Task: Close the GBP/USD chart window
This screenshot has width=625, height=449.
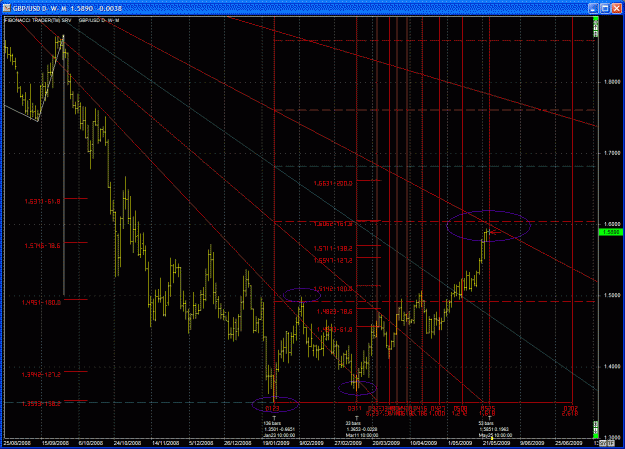Action: pos(617,8)
